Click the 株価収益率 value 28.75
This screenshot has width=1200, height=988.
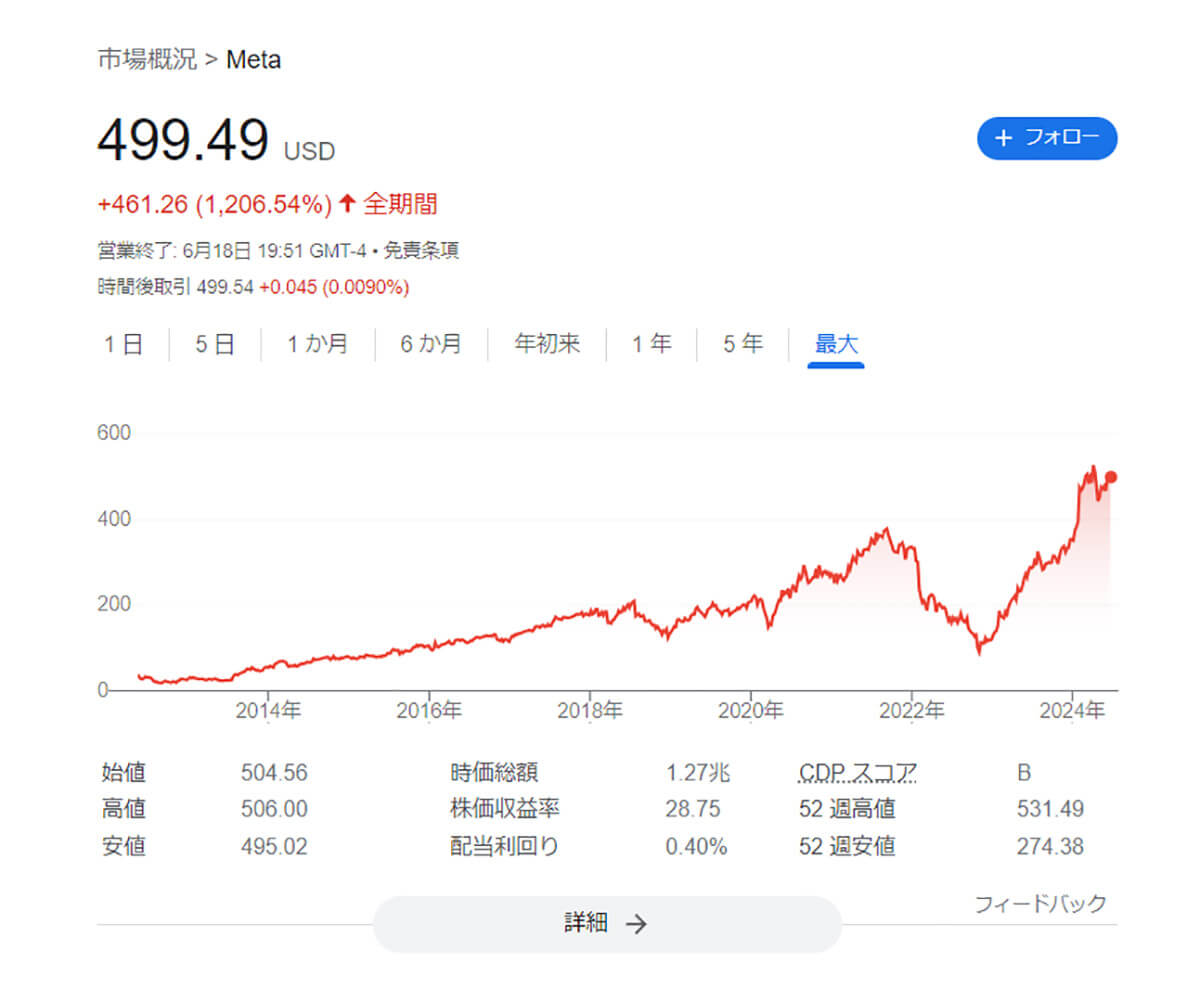click(x=693, y=810)
